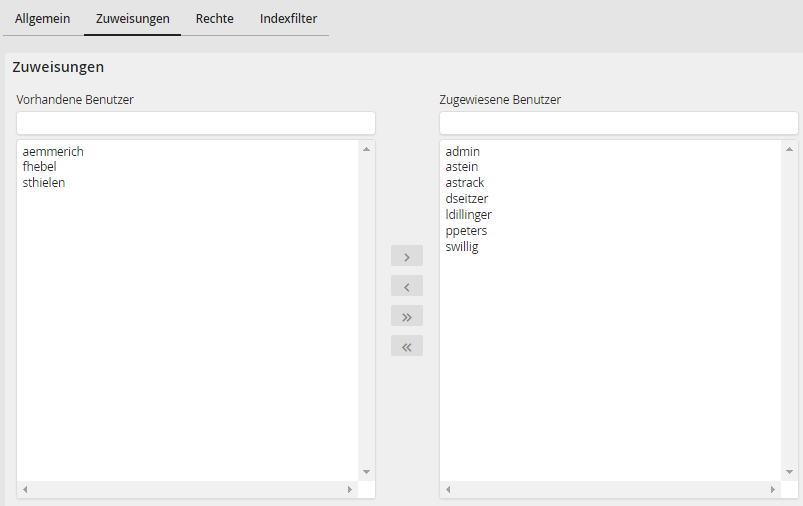Open the Allgemein tab
Viewport: 803px width, 506px height.
(42, 19)
